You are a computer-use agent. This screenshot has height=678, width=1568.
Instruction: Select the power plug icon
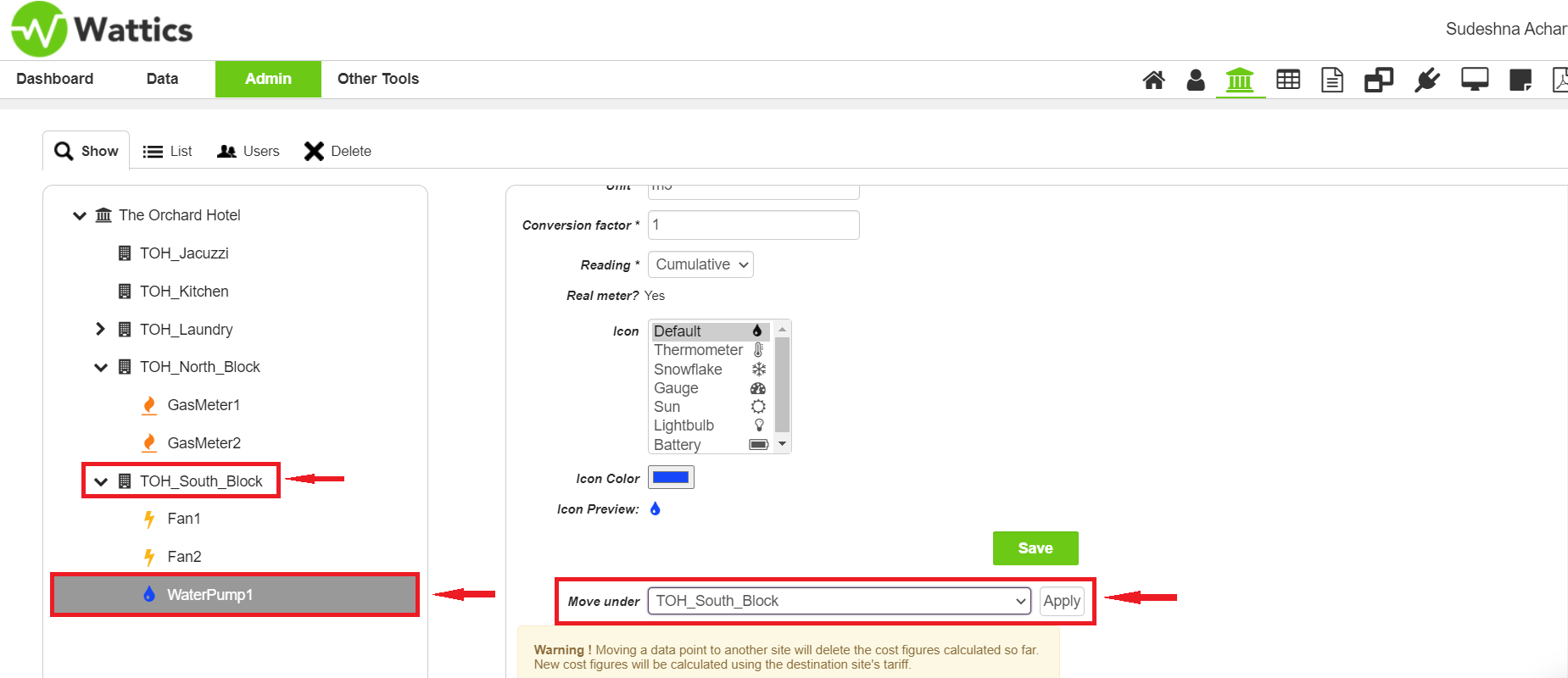pos(1427,80)
